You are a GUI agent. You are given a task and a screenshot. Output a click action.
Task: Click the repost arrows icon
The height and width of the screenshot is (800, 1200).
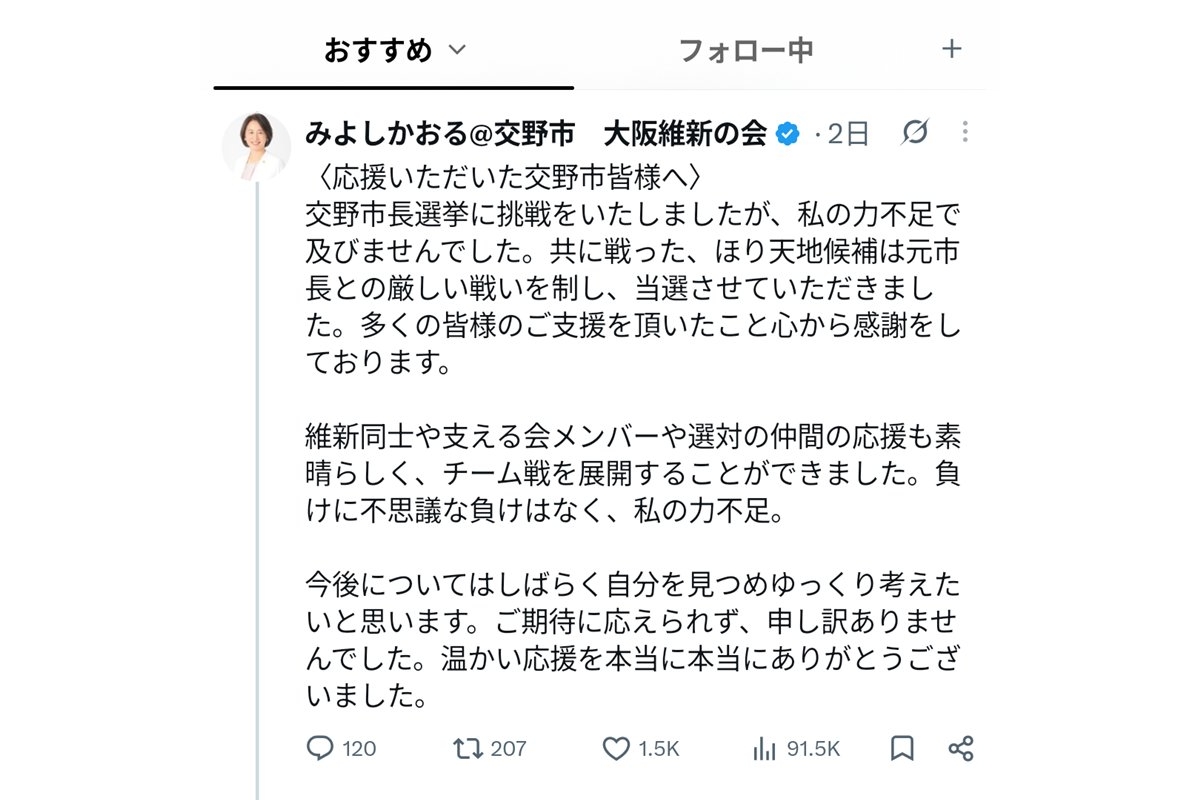pyautogui.click(x=468, y=748)
